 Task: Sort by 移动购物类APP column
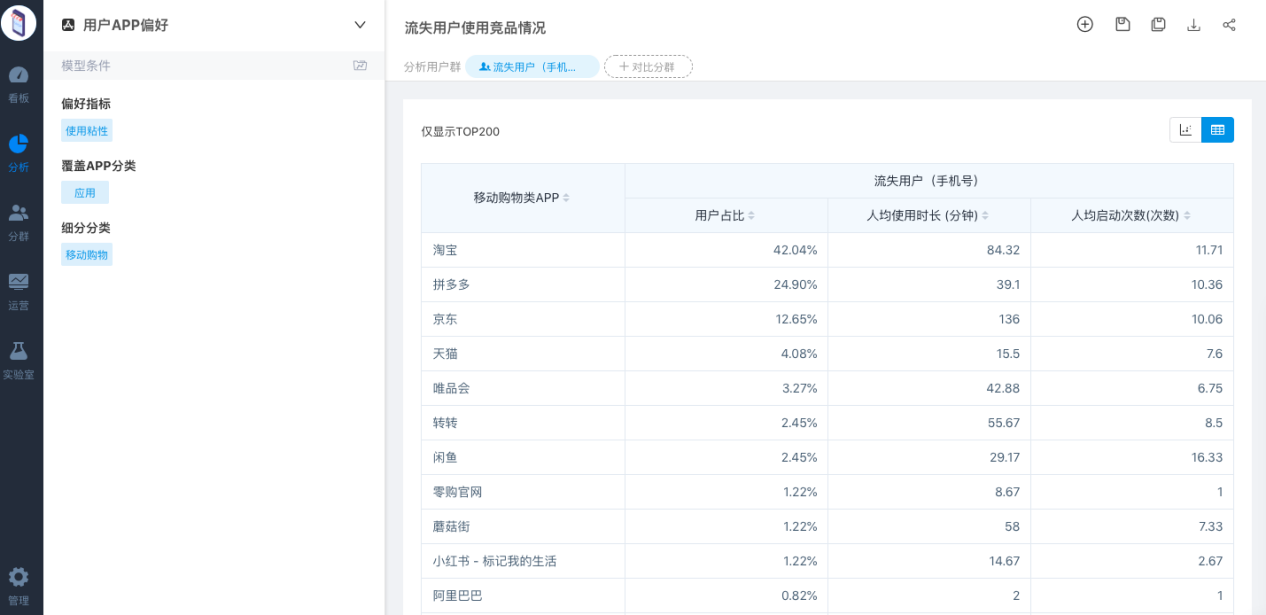coord(566,198)
